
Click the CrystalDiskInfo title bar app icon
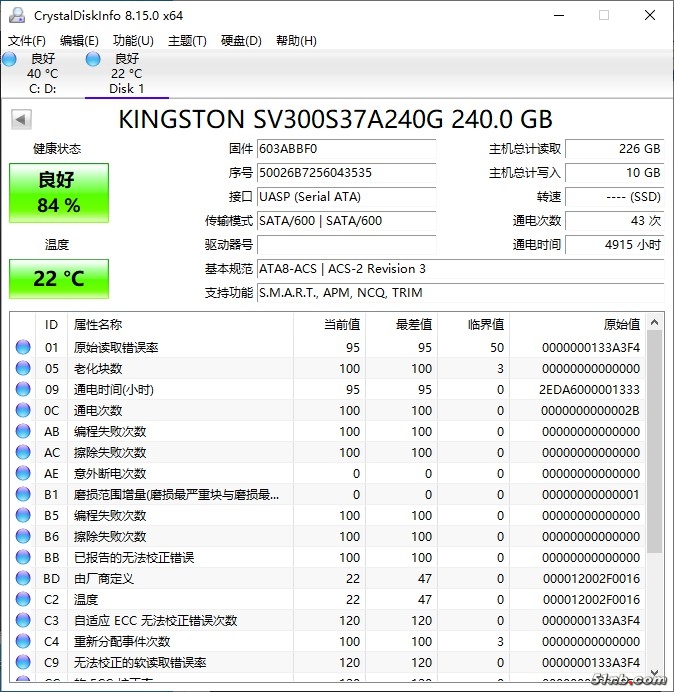(x=17, y=16)
